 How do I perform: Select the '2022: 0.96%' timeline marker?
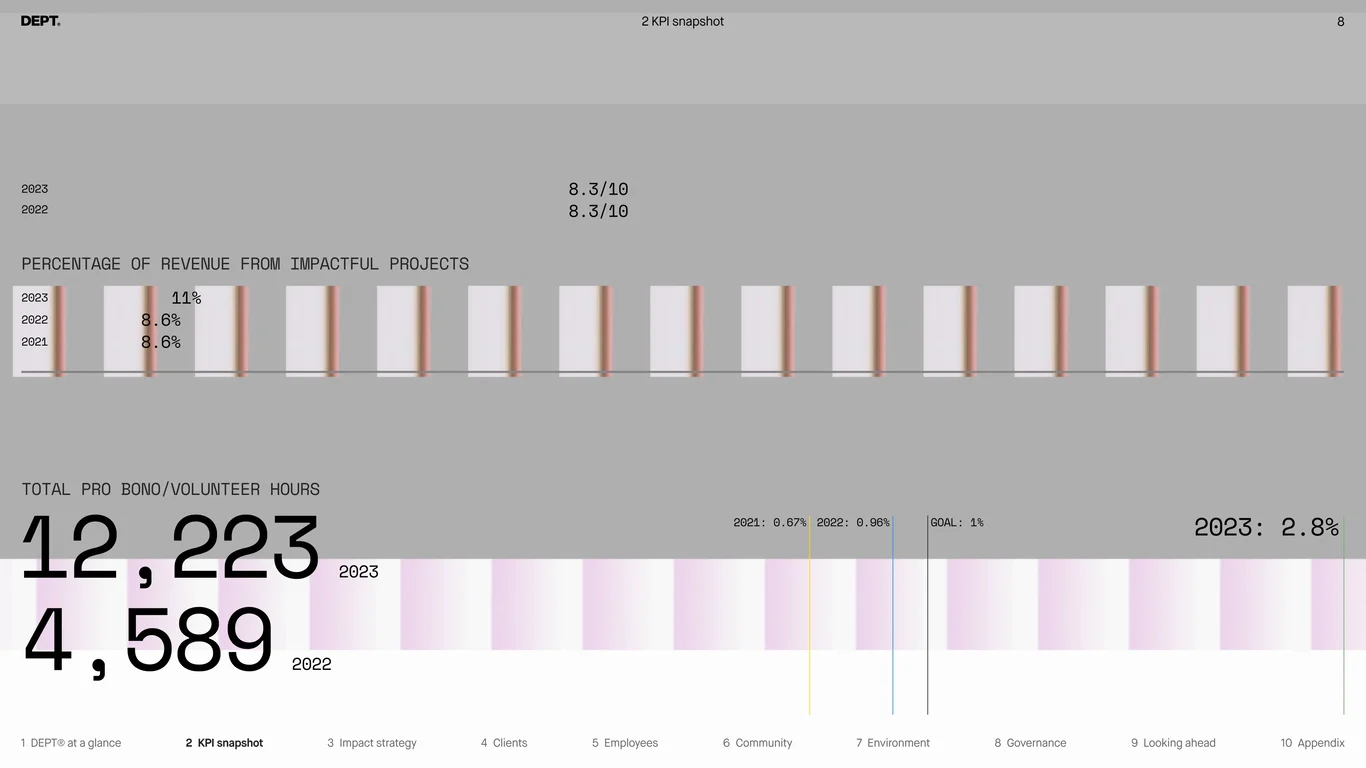point(853,522)
